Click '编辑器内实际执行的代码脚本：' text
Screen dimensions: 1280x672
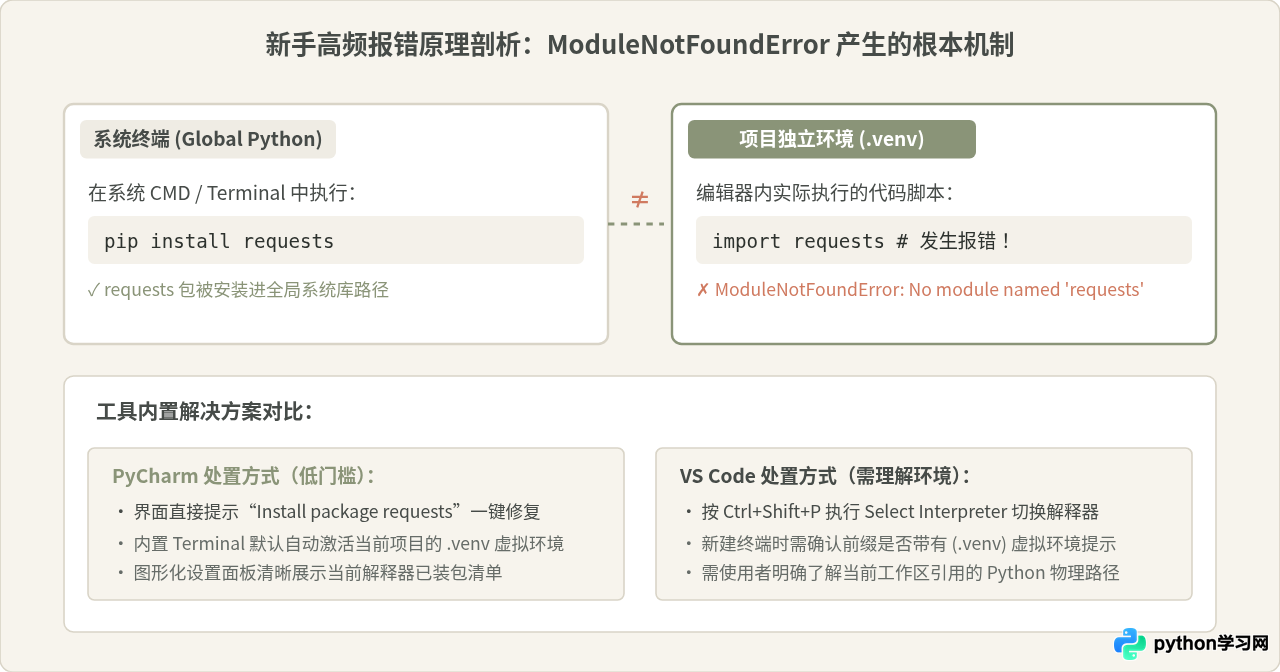(x=825, y=193)
